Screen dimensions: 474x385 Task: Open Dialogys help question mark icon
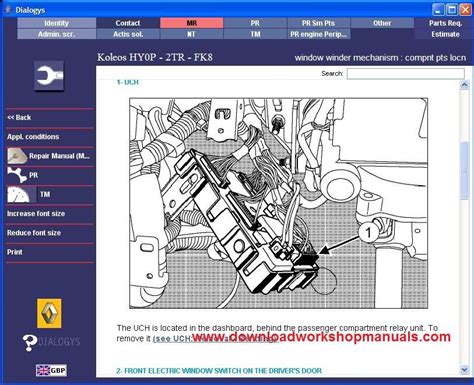tap(30, 342)
